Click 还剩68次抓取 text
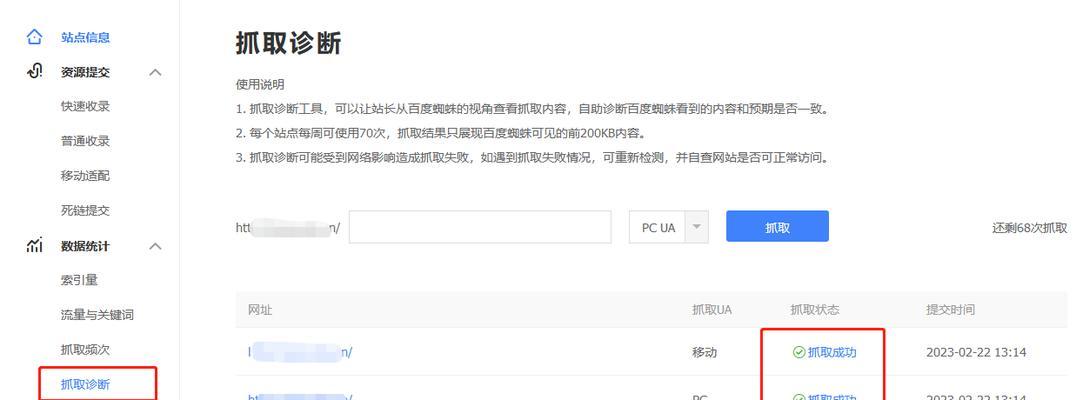The image size is (1076, 400). coord(1029,228)
